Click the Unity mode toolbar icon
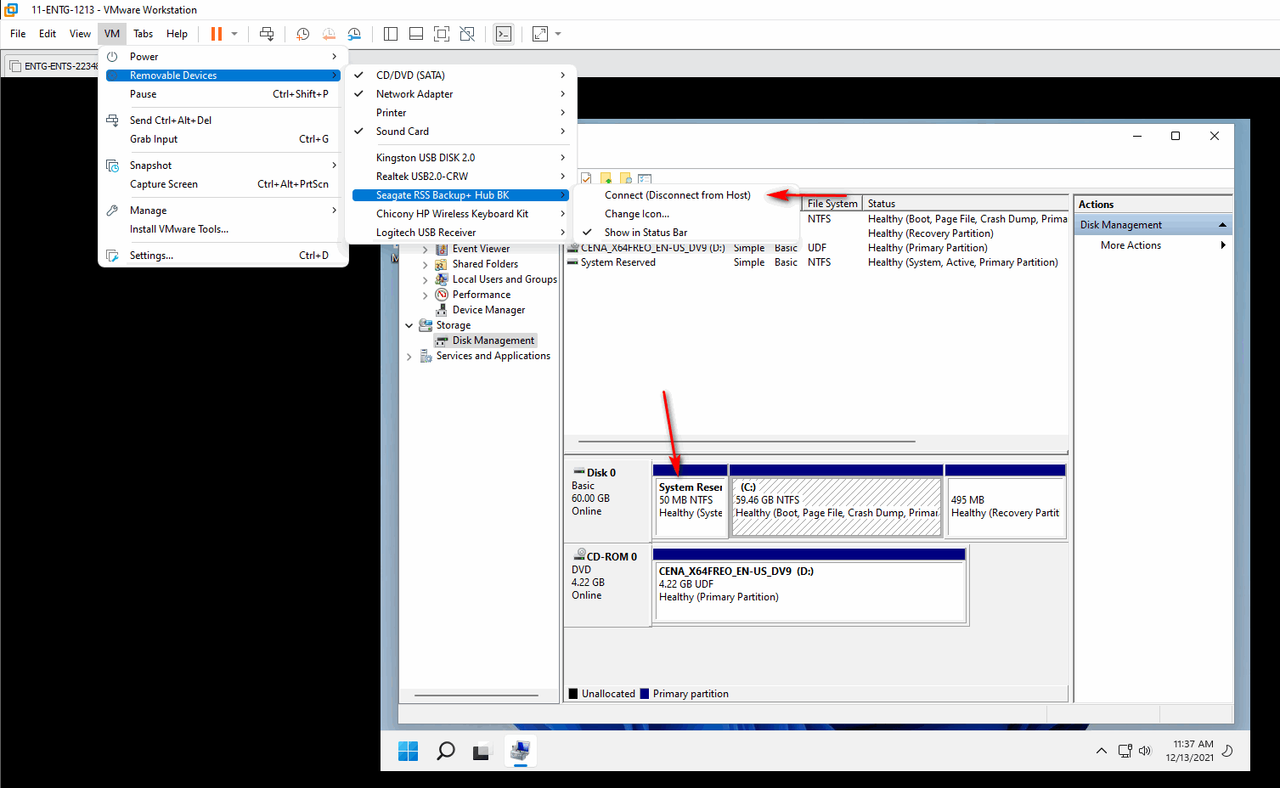This screenshot has height=788, width=1280. coord(467,34)
